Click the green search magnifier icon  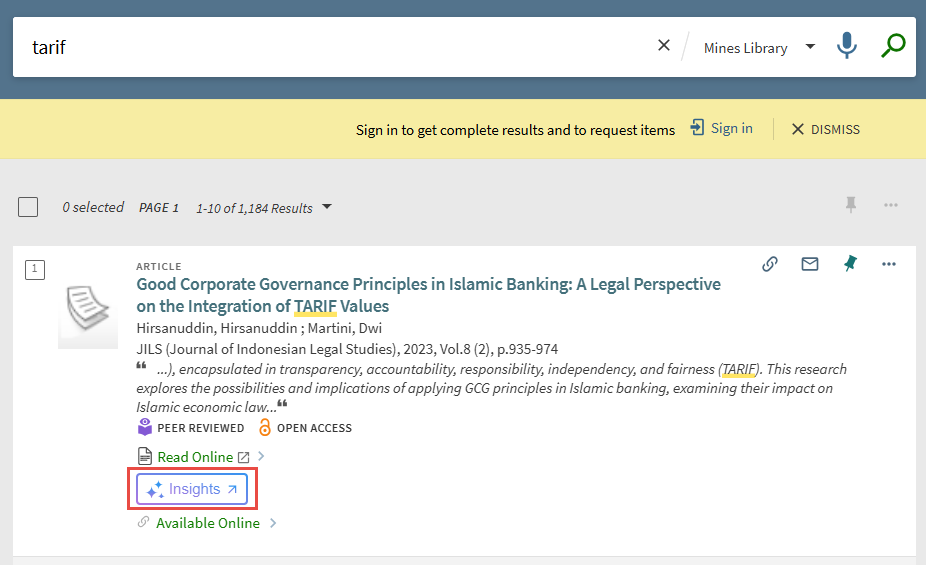893,46
